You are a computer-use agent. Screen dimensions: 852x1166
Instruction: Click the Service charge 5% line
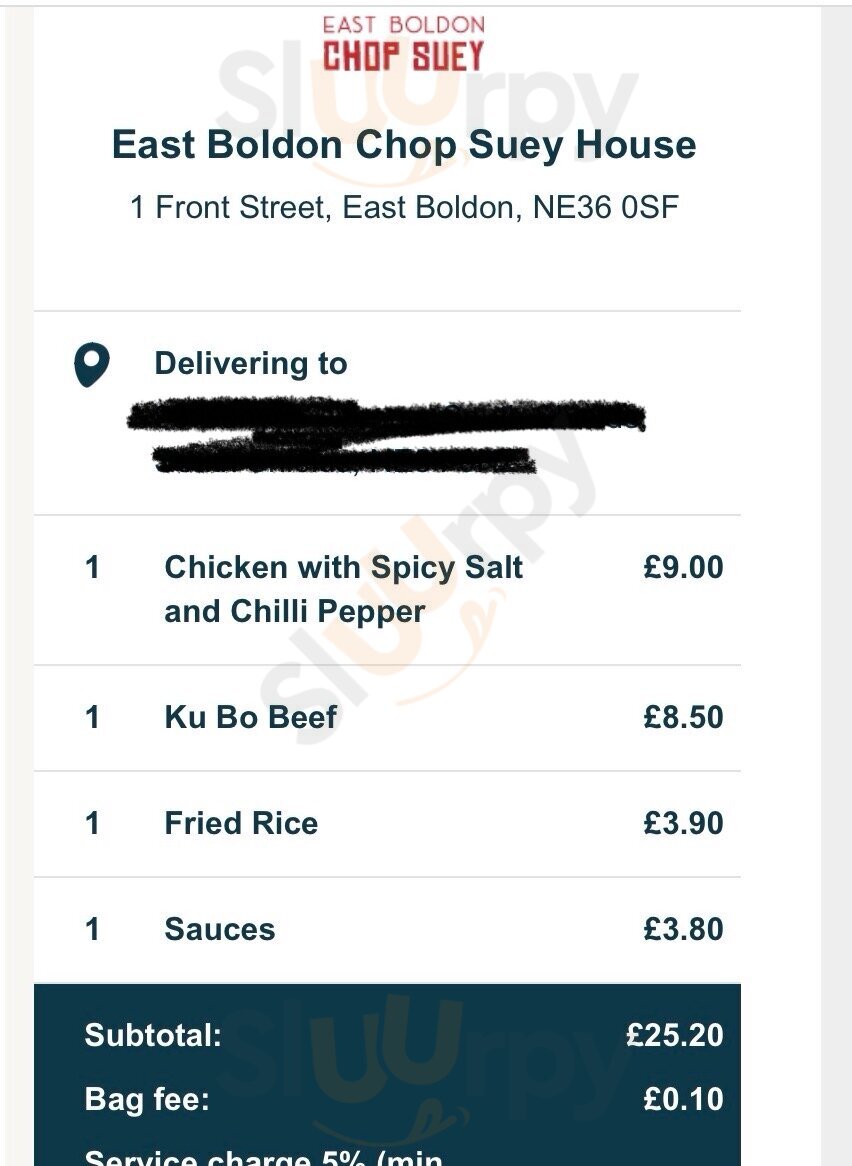tap(264, 1156)
